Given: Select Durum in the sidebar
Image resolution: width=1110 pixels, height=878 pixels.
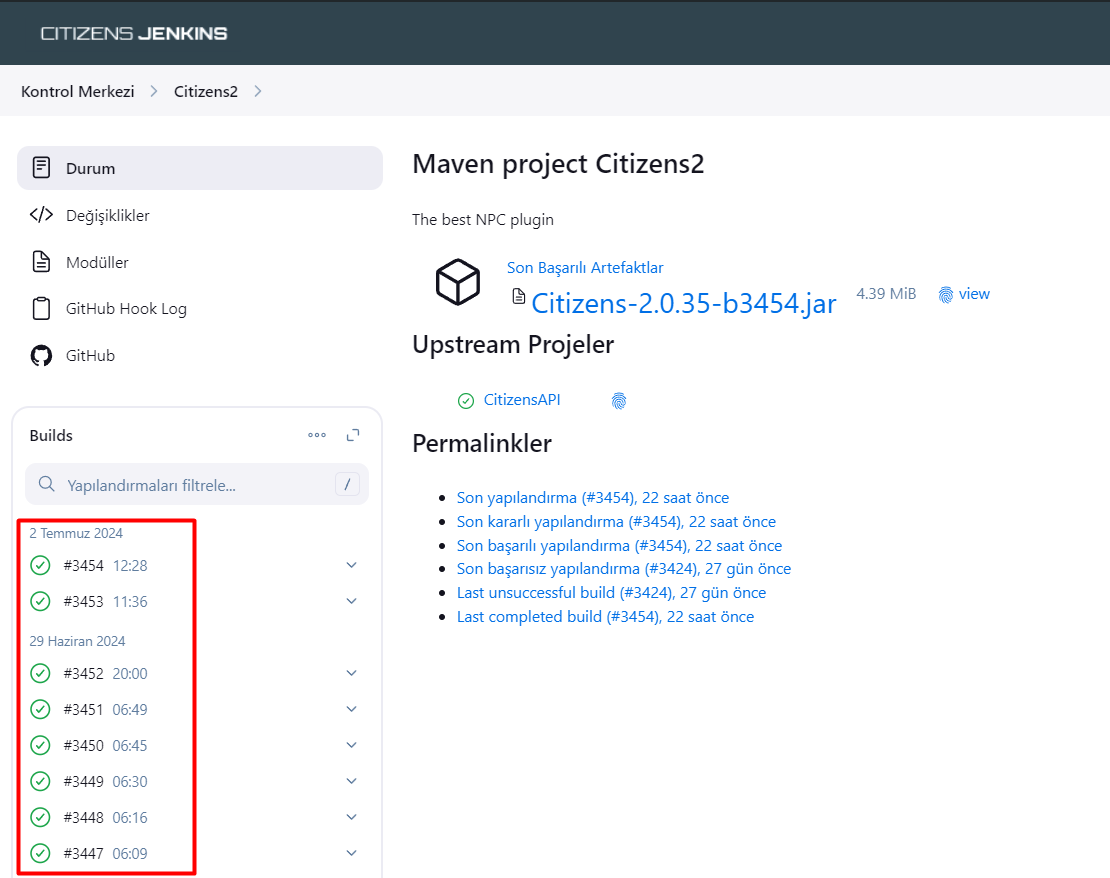Looking at the screenshot, I should 200,168.
